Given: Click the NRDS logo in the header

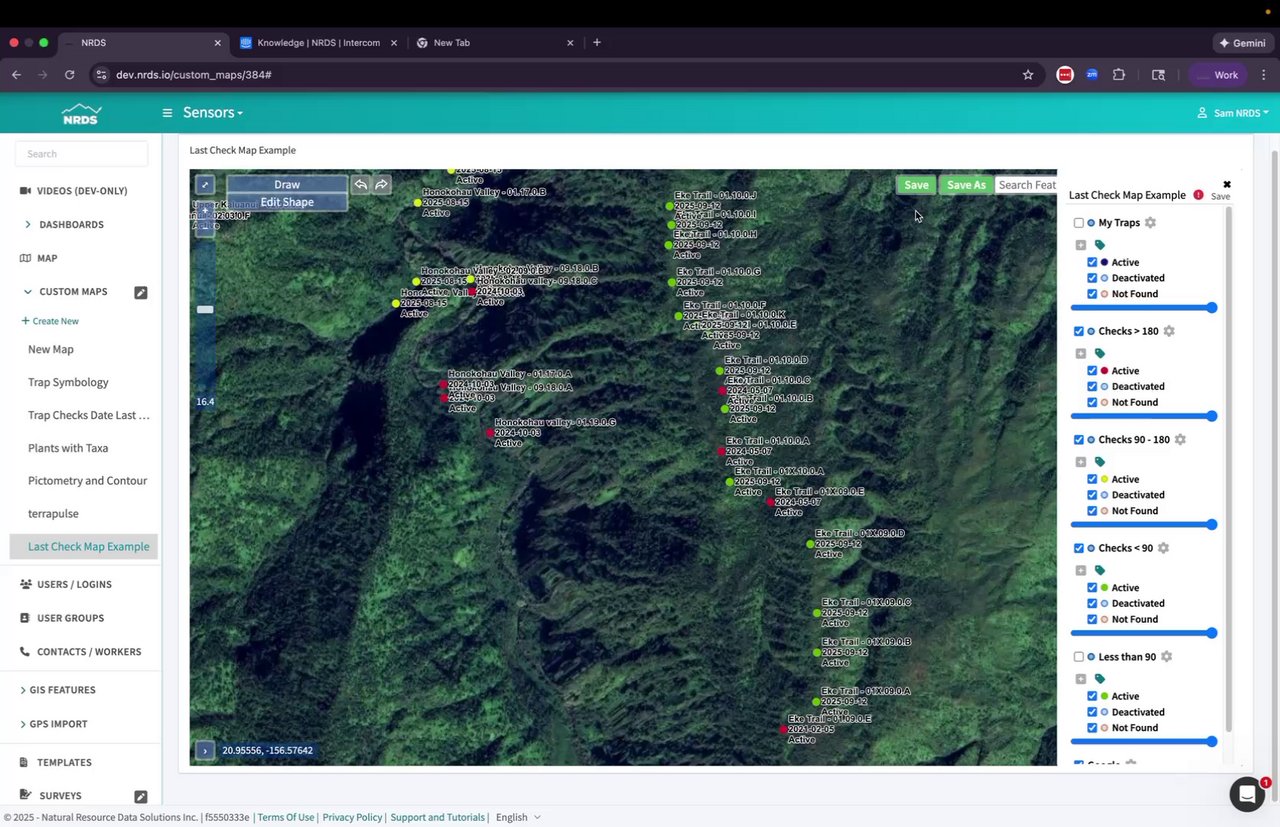Looking at the screenshot, I should pyautogui.click(x=81, y=113).
